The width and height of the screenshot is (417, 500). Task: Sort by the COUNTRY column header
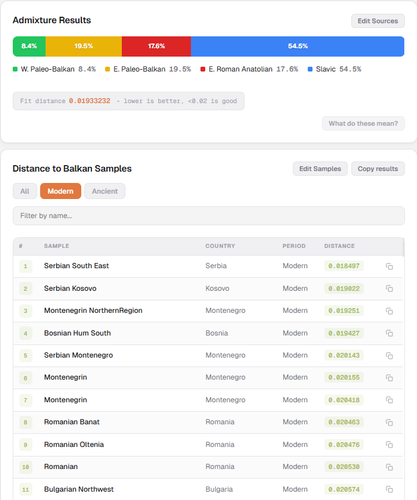pos(220,246)
